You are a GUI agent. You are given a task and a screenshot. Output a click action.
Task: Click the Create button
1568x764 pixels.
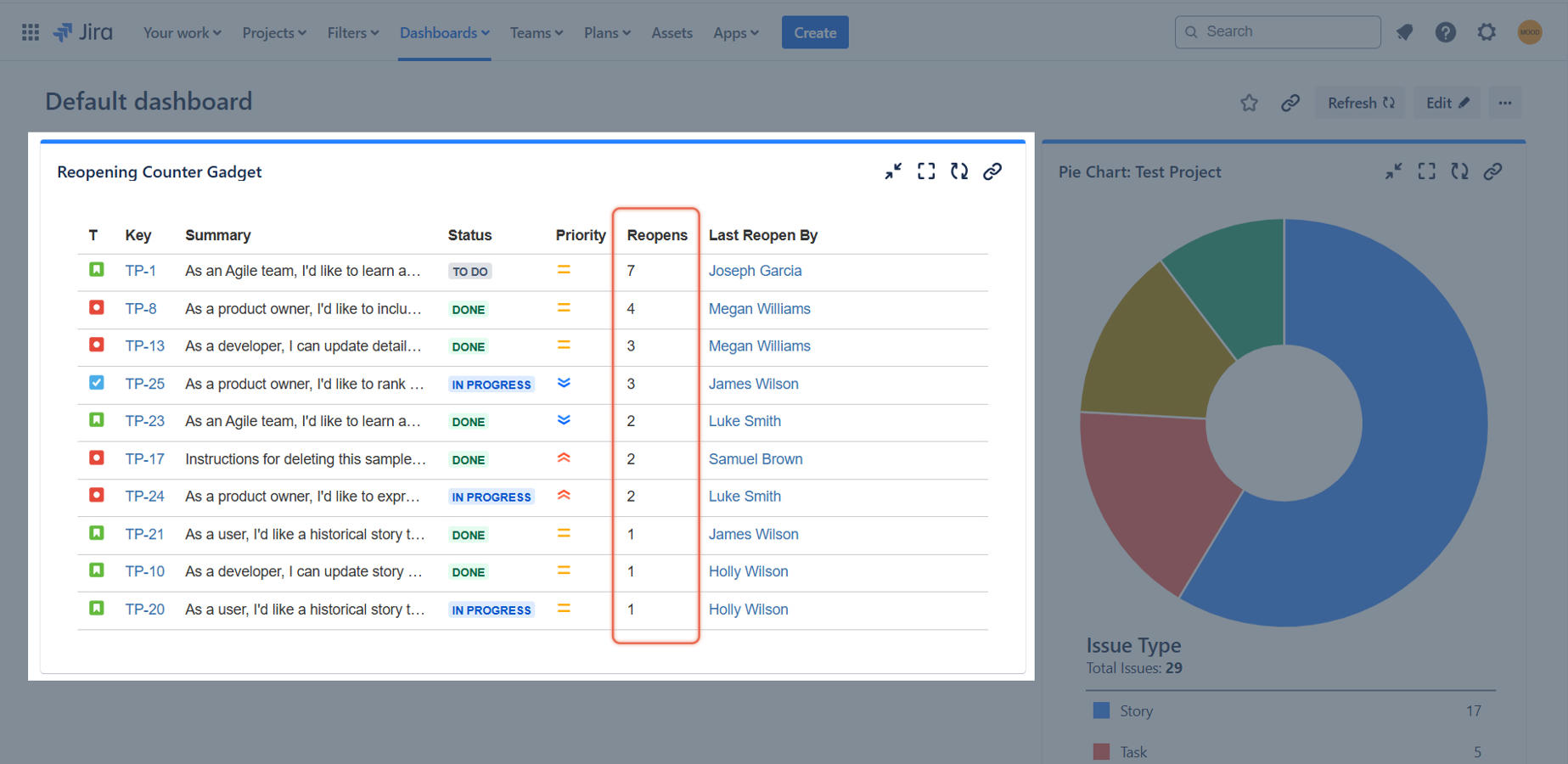pos(815,32)
